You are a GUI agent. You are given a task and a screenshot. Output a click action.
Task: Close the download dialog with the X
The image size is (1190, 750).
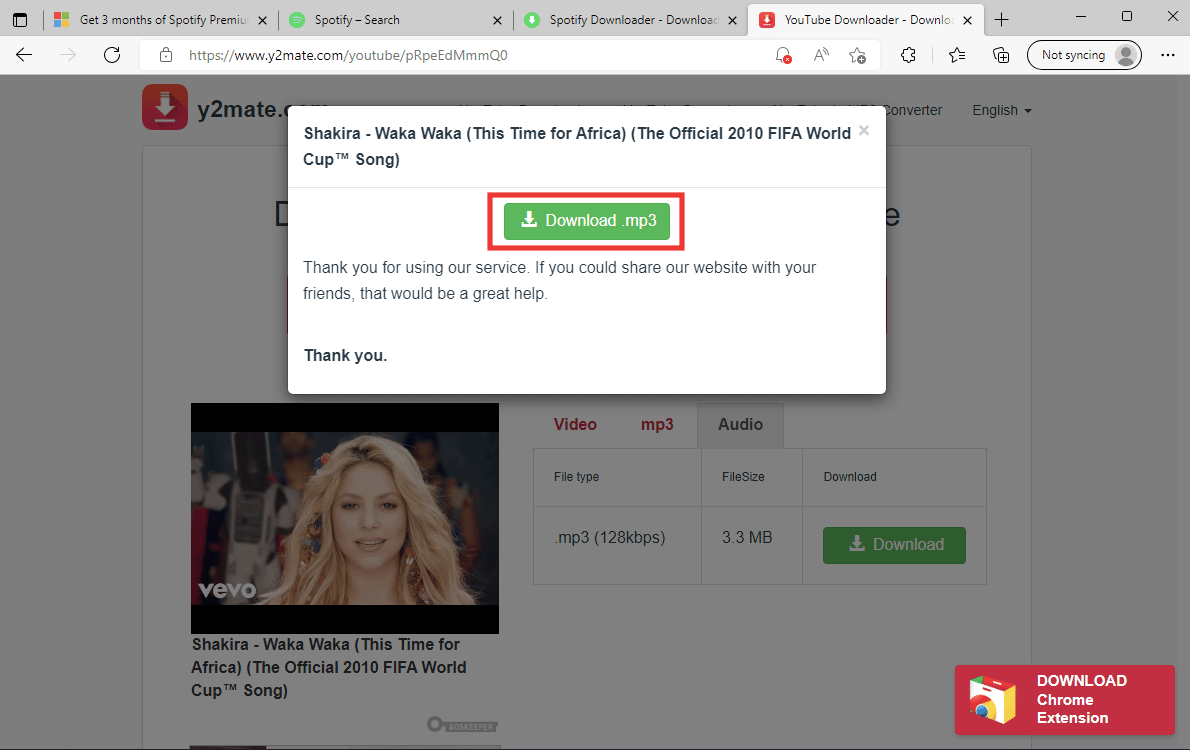tap(864, 131)
